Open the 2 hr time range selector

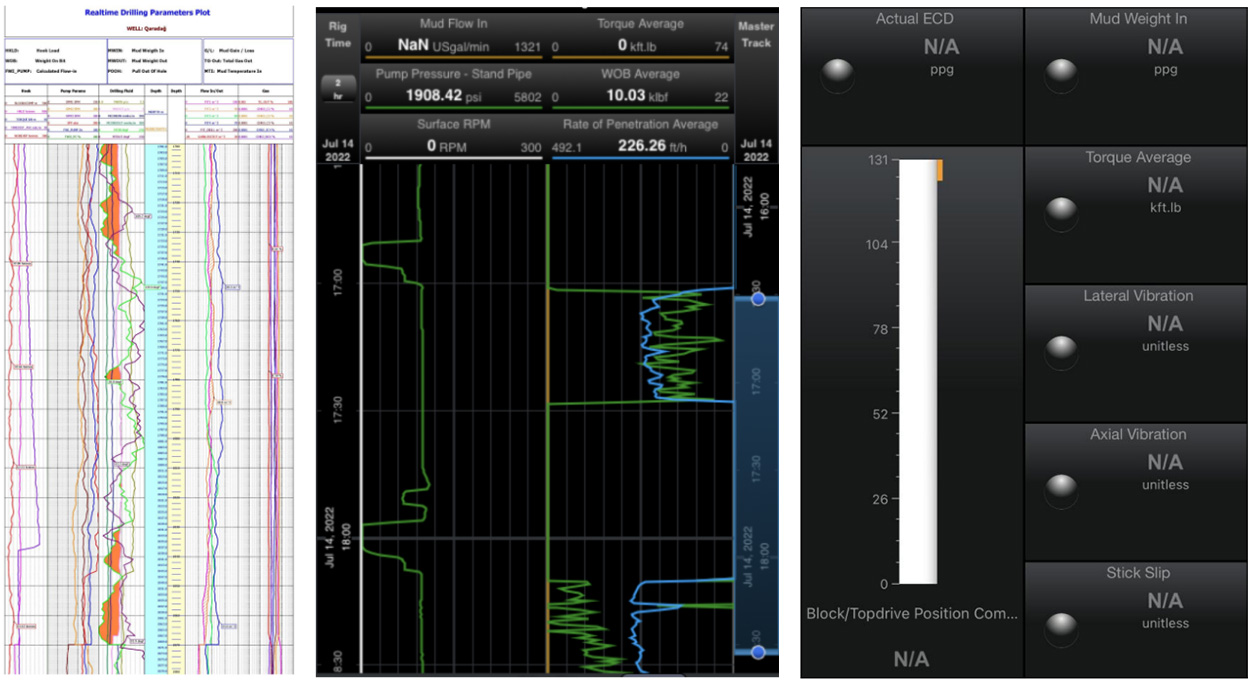[337, 87]
